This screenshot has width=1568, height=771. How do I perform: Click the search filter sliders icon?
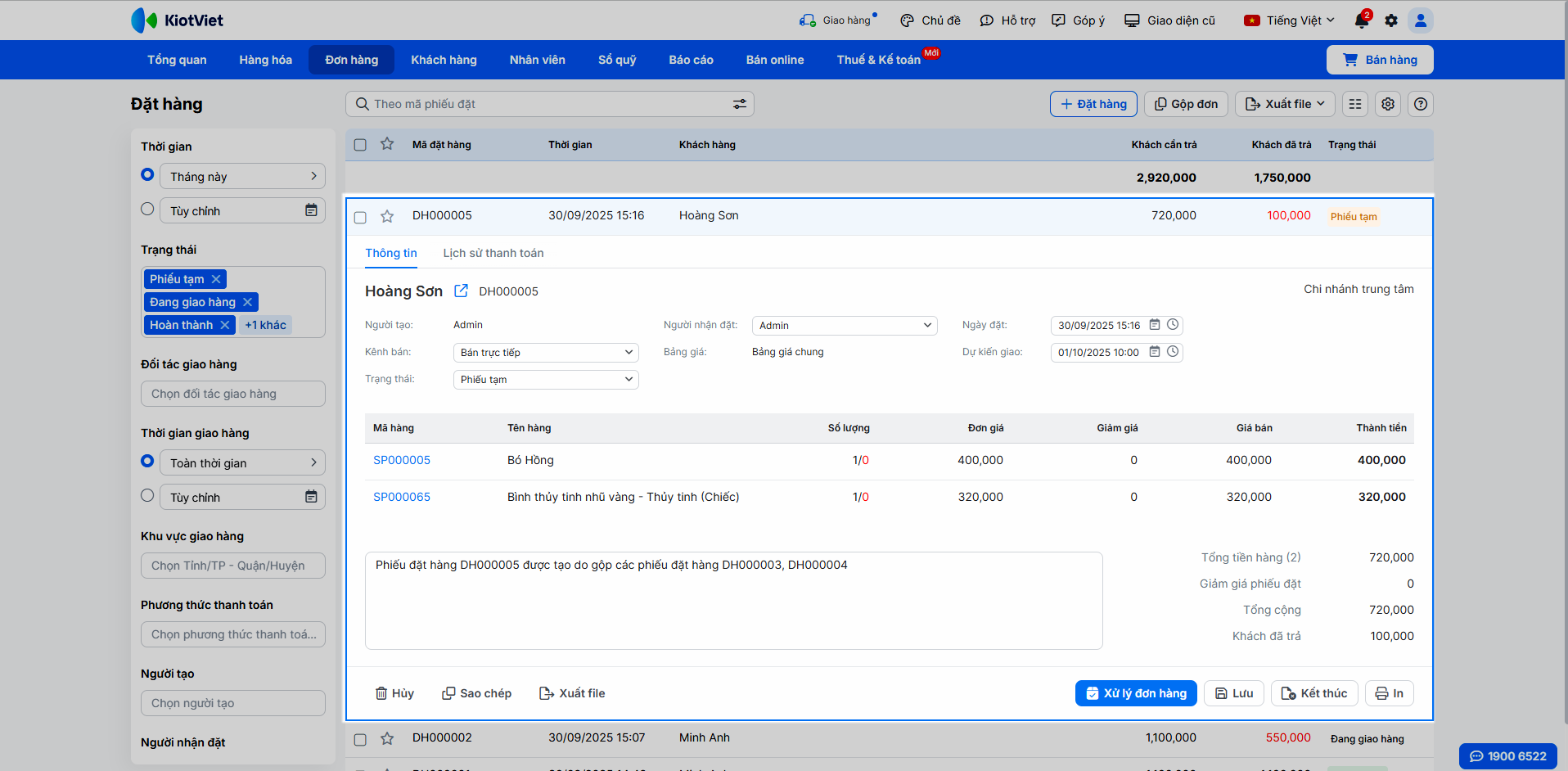[x=739, y=104]
